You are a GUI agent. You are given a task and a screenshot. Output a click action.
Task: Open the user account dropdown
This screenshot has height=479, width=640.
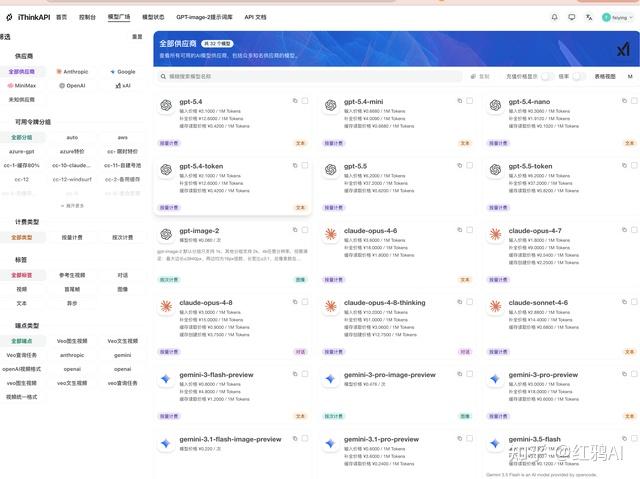(618, 17)
